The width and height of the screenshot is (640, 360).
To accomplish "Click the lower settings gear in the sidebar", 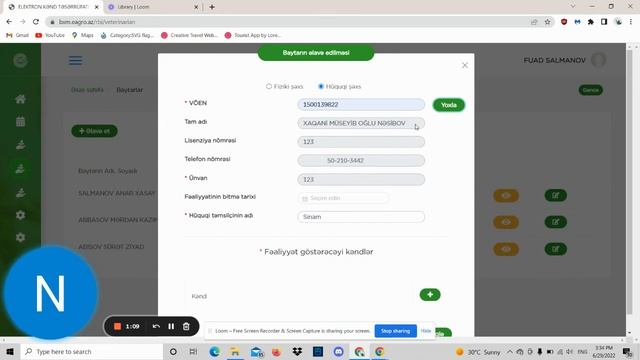I will (20, 237).
